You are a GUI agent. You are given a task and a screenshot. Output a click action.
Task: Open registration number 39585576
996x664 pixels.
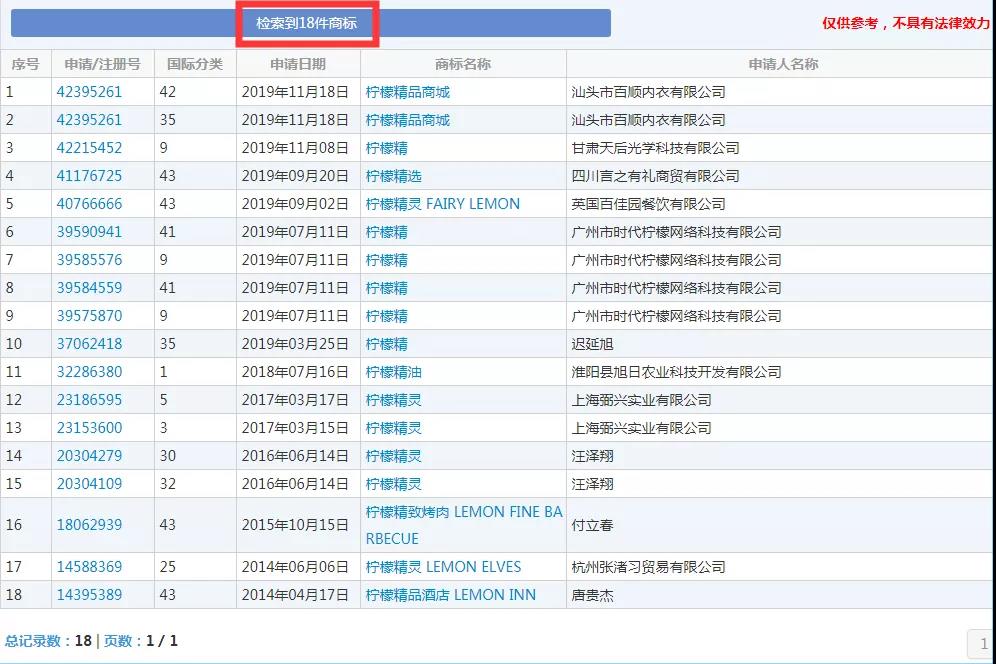pyautogui.click(x=89, y=260)
